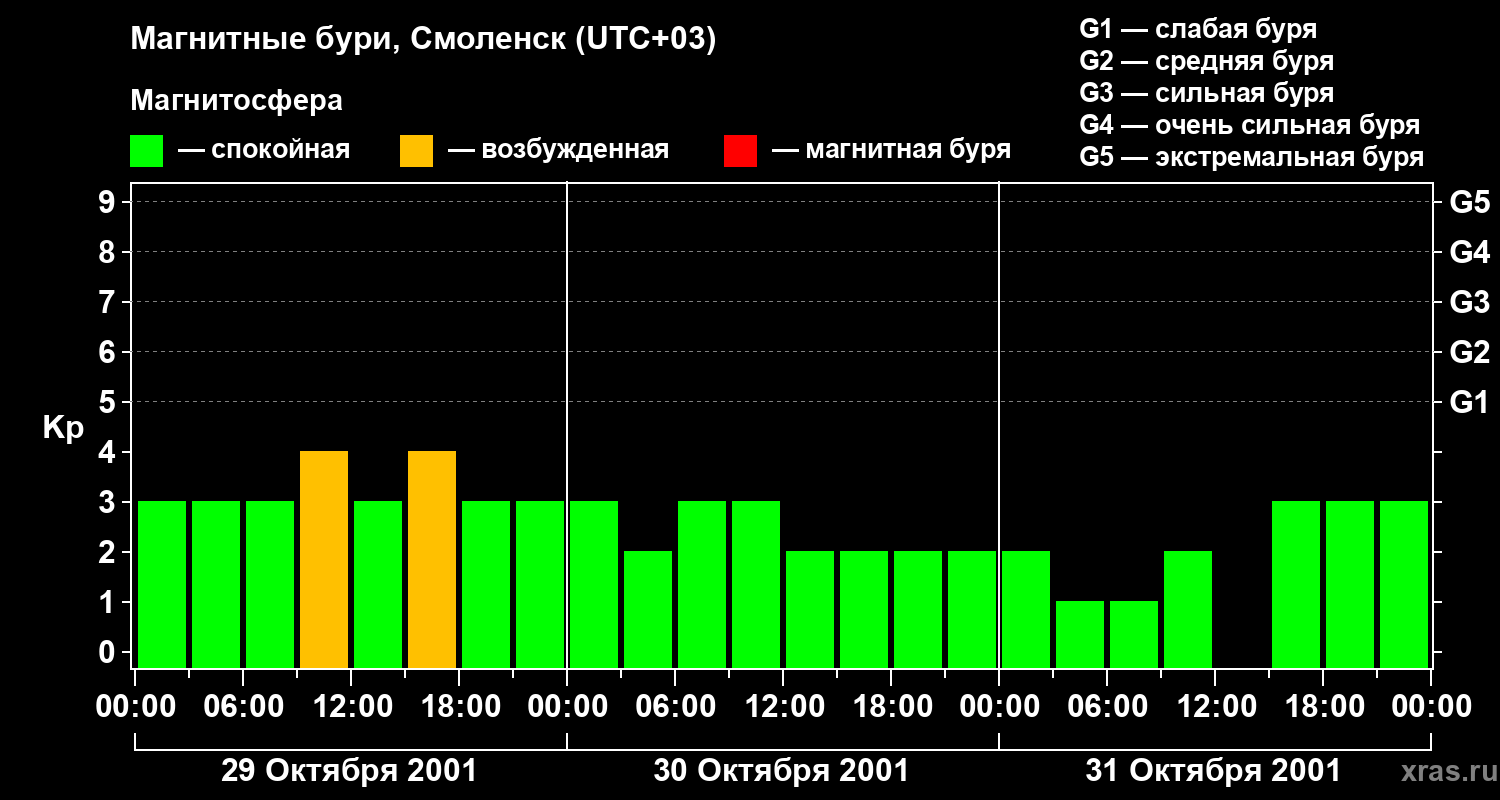1500x800 pixels.
Task: Click the Kp 1 bar at 03:00 on 31 October
Action: point(1080,634)
